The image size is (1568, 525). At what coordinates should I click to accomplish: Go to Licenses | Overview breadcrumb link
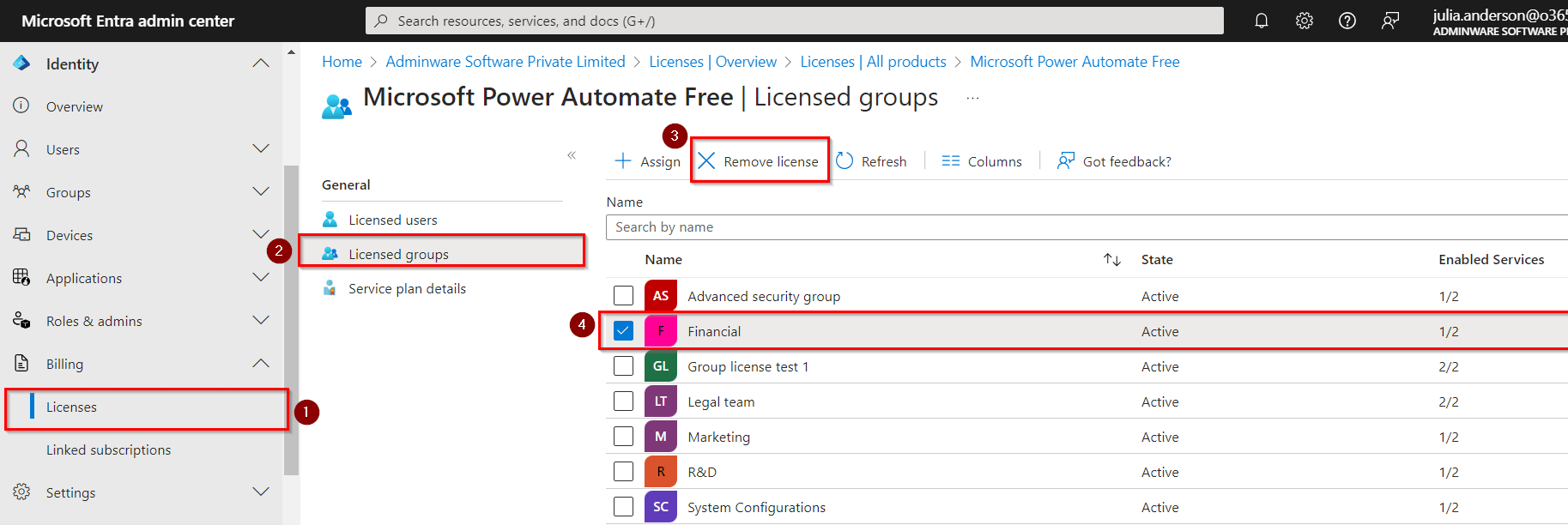tap(712, 62)
